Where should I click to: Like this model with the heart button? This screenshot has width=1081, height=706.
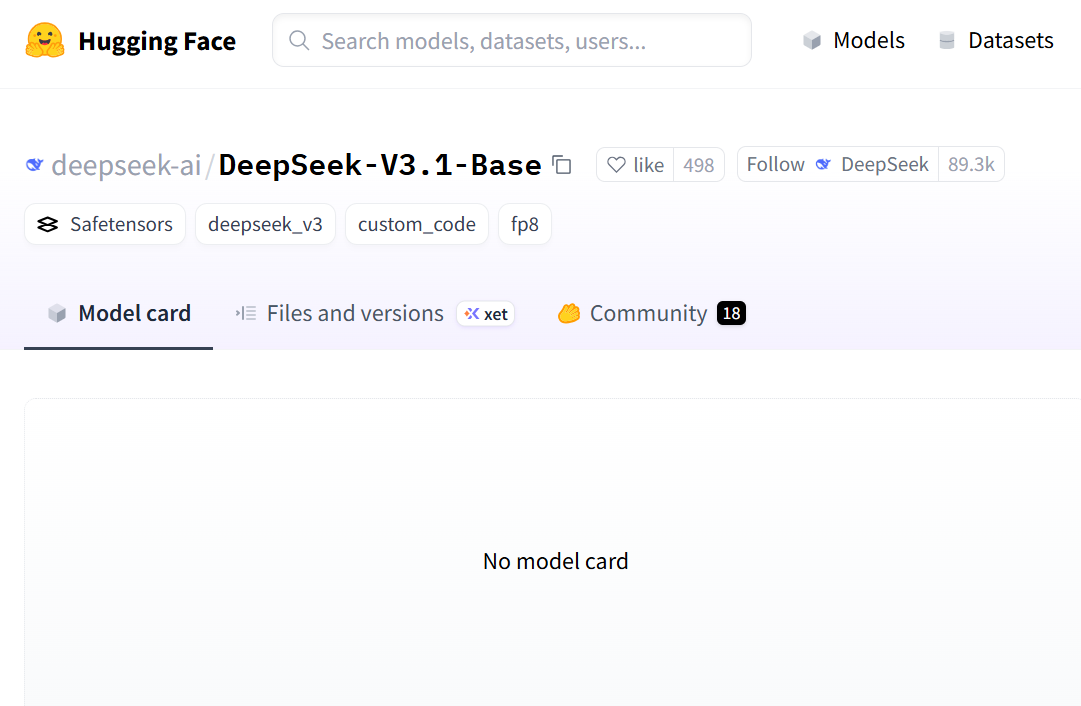click(x=635, y=165)
